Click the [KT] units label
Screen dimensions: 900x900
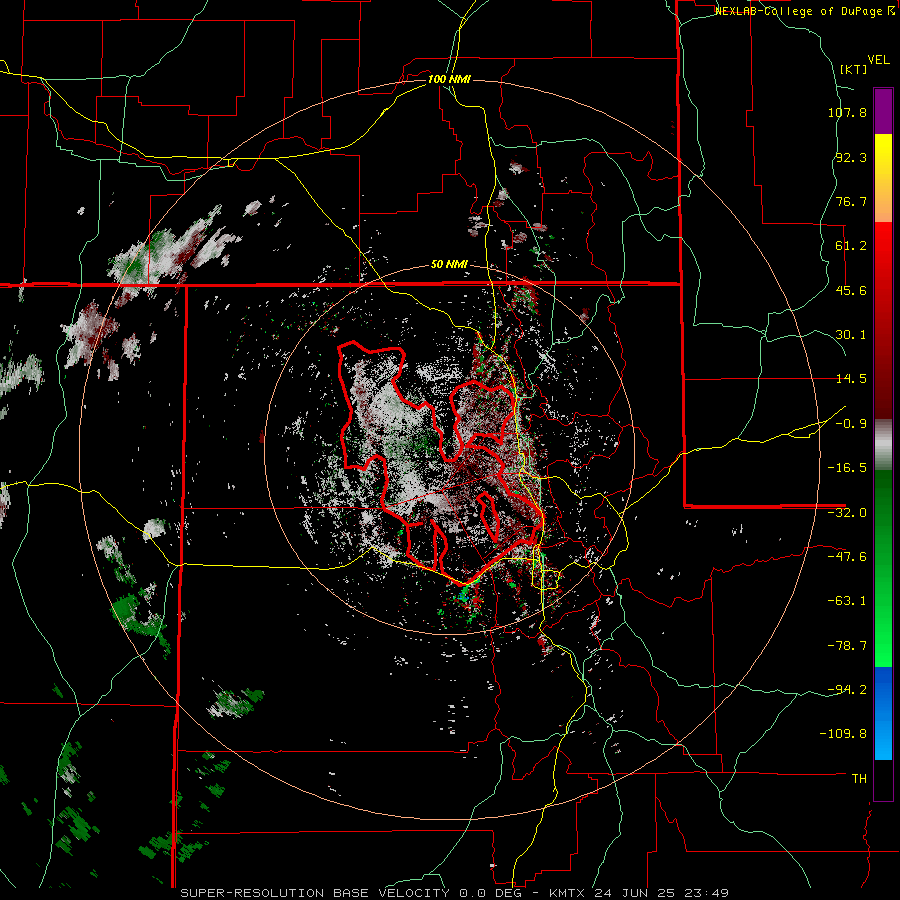[854, 69]
